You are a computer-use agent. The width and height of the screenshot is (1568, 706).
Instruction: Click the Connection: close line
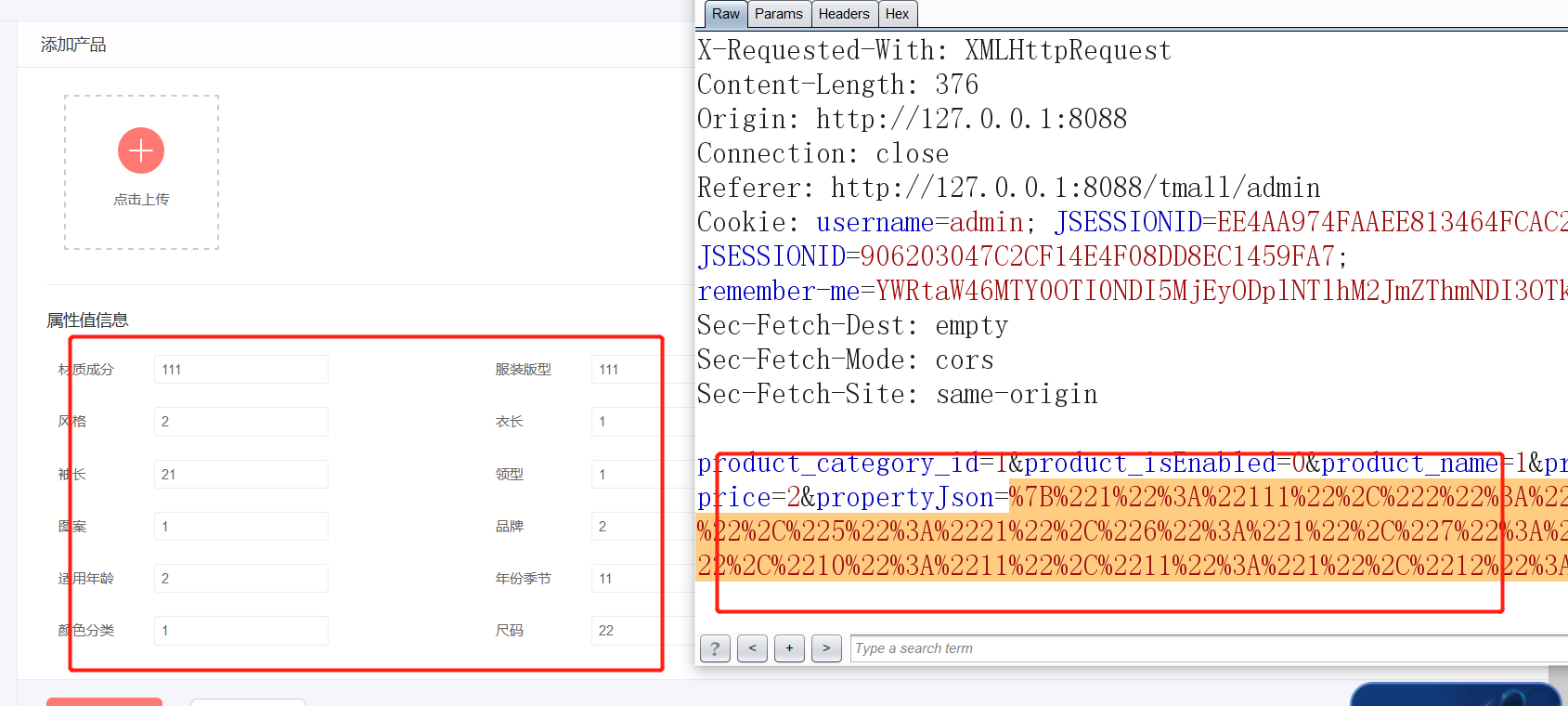(x=823, y=153)
